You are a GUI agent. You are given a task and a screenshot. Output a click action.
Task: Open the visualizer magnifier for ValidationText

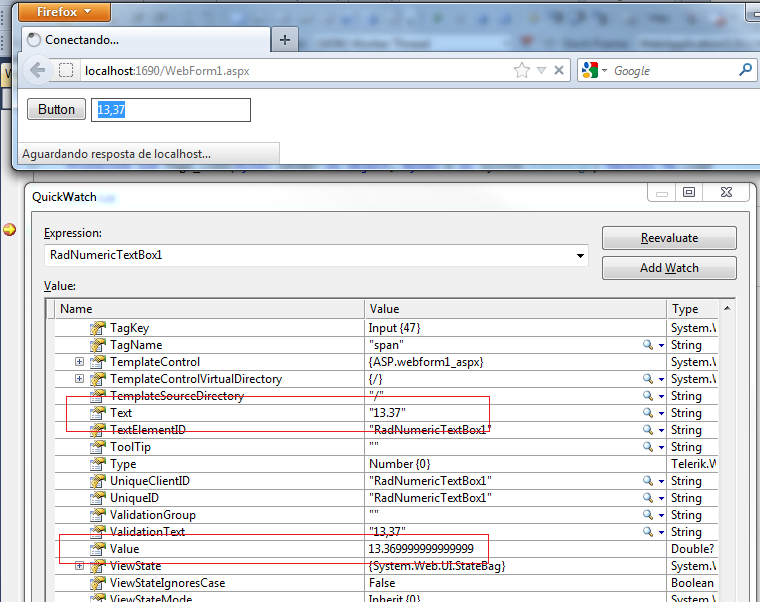(x=648, y=532)
